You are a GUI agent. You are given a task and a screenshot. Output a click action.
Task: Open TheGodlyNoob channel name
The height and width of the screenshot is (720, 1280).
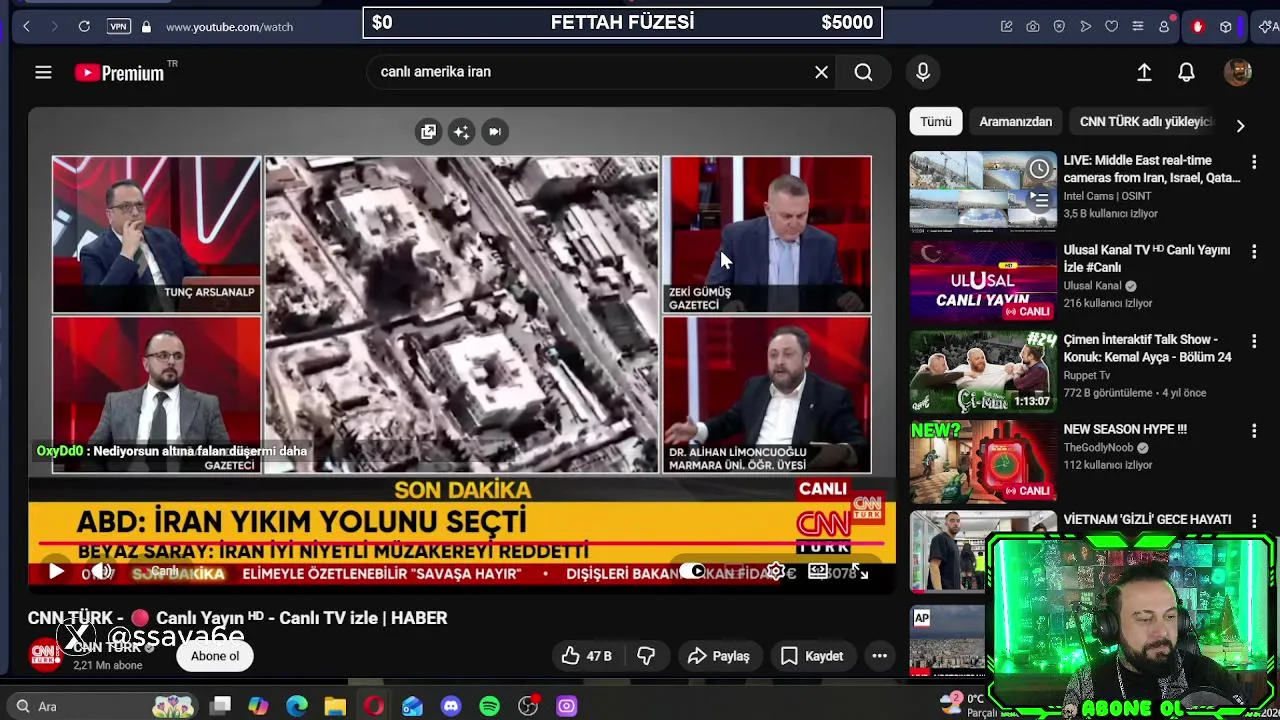[1098, 447]
